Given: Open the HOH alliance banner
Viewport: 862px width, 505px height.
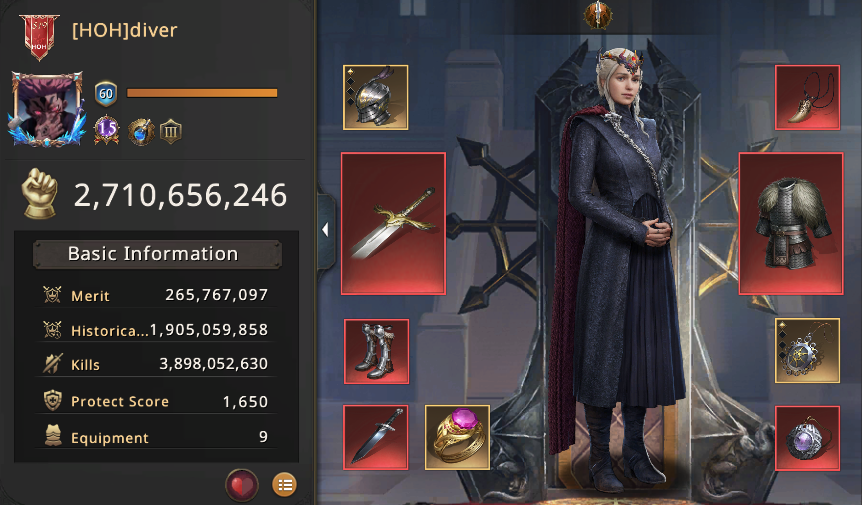Looking at the screenshot, I should click(39, 37).
